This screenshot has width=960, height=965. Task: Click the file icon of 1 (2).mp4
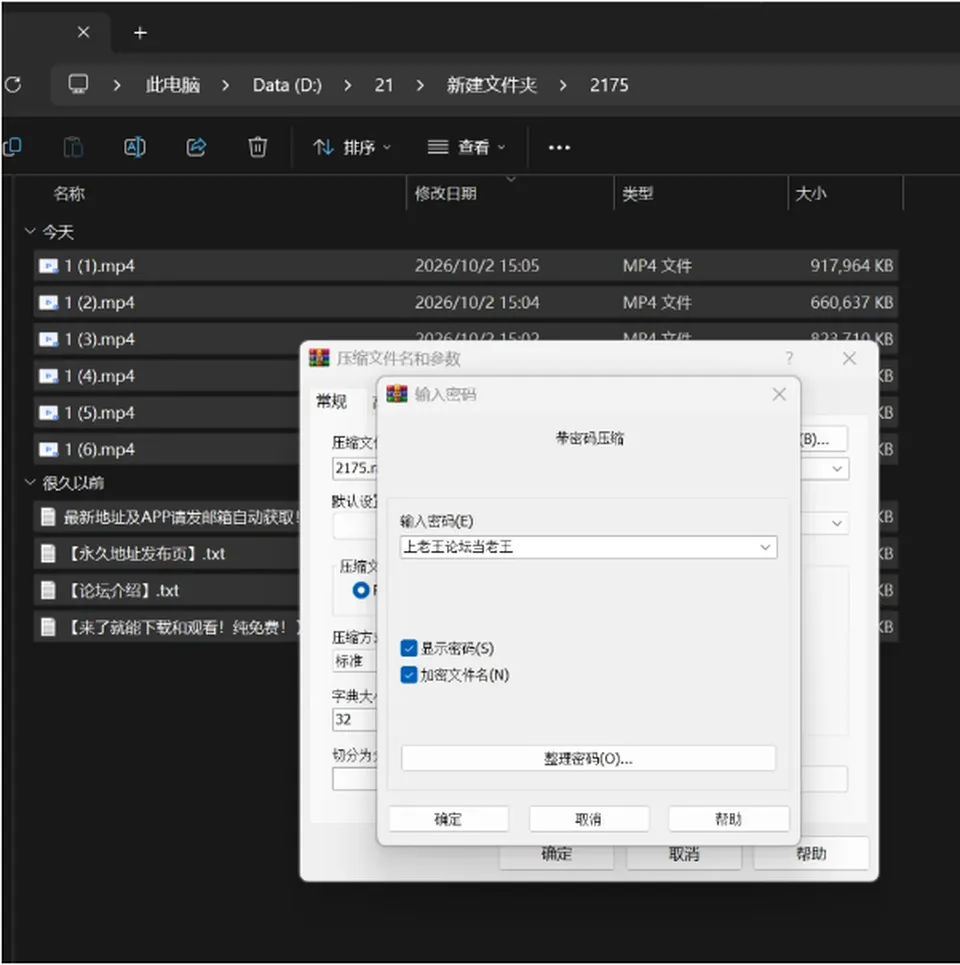point(48,303)
